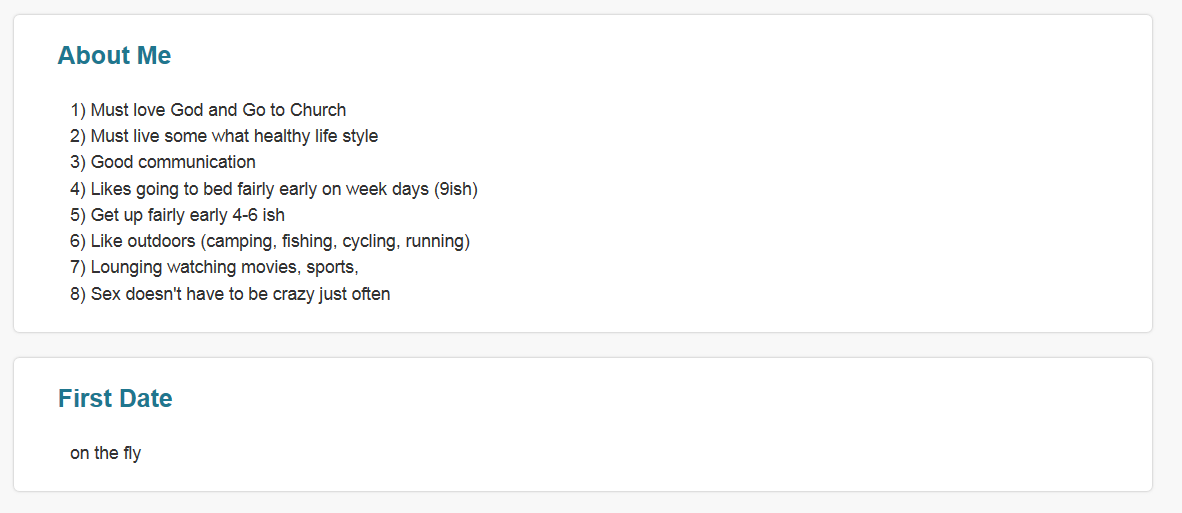Click "life style" in the second line
The width and height of the screenshot is (1182, 513).
coord(353,136)
